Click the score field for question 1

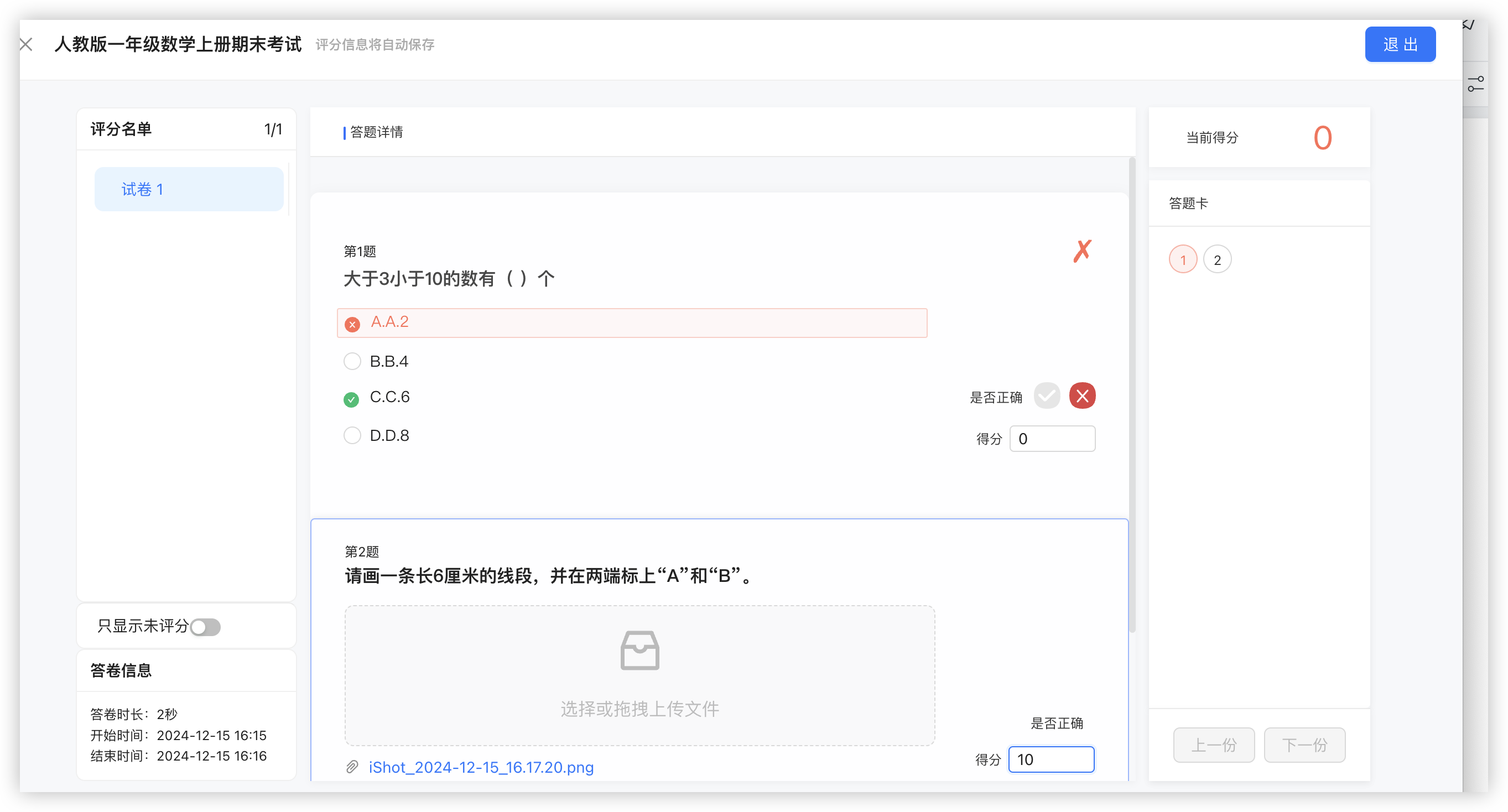tap(1052, 439)
